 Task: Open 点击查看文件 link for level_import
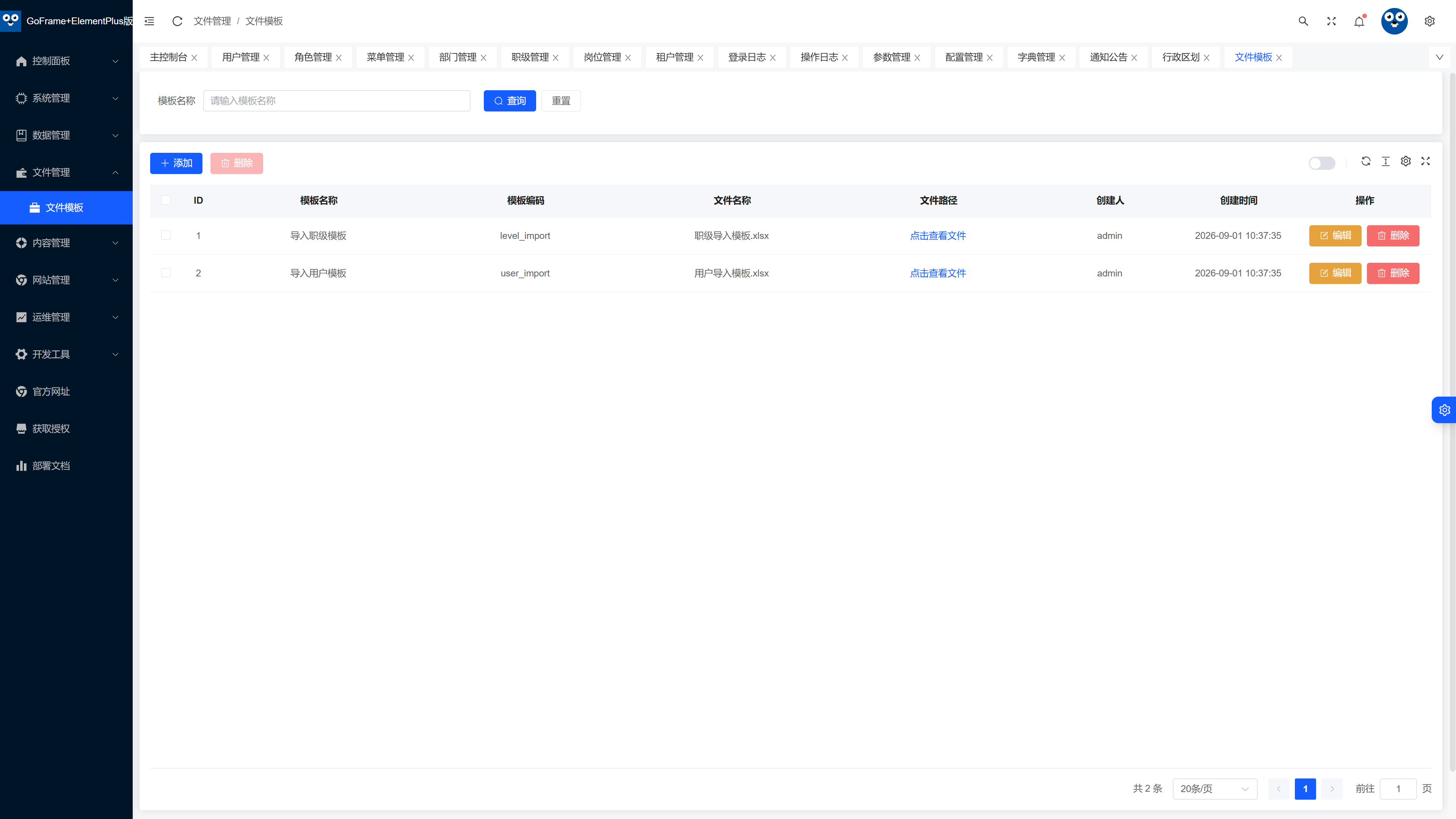[x=938, y=236]
